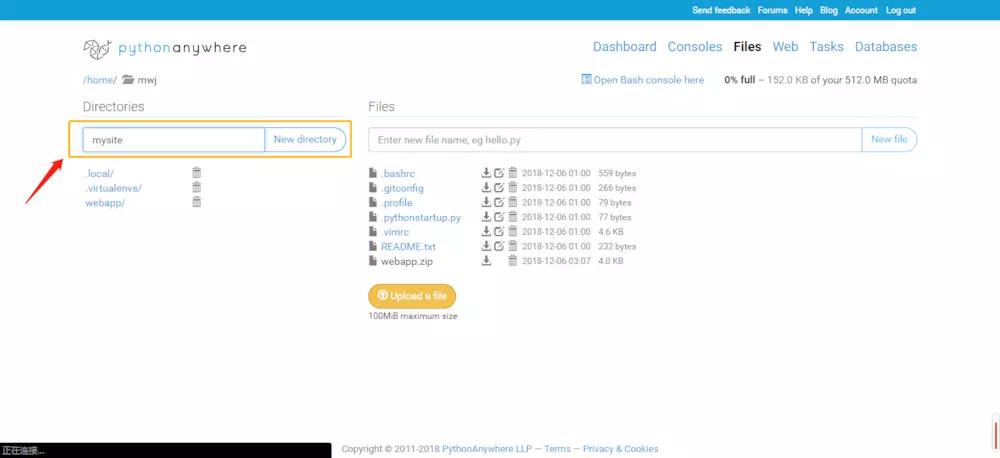Download the webapp.zip file

pos(486,260)
